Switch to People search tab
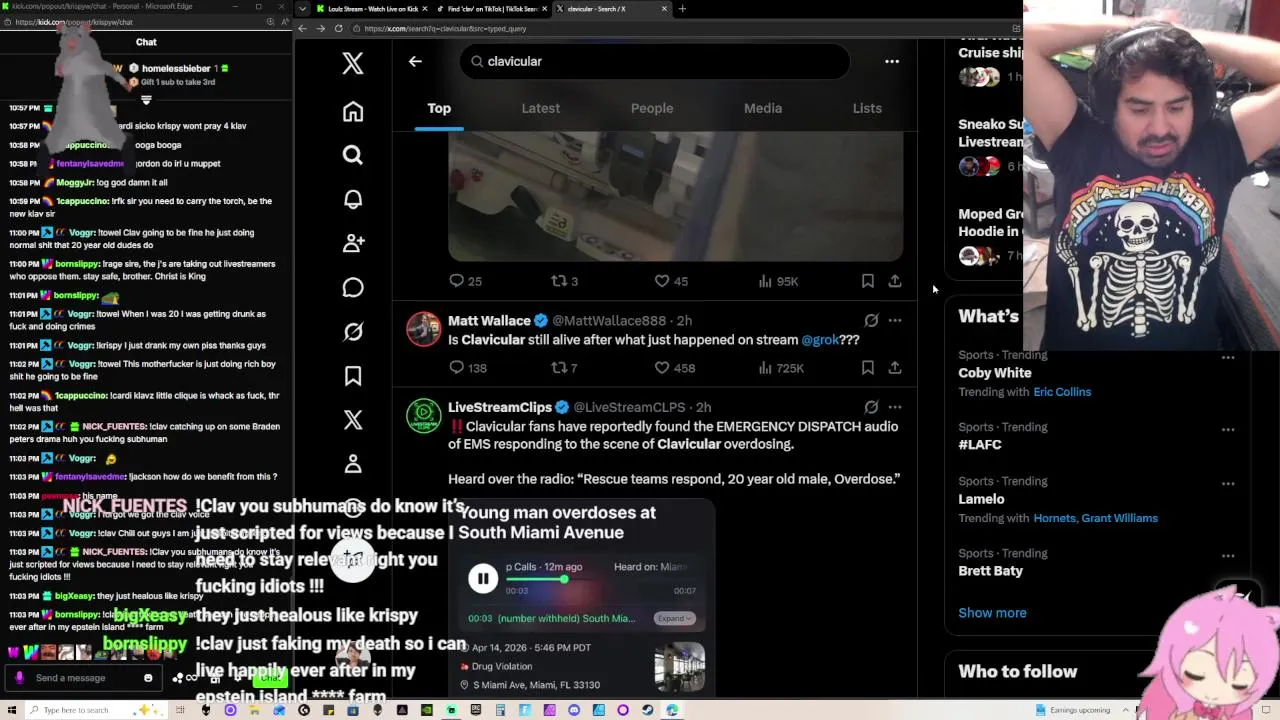 pyautogui.click(x=651, y=108)
